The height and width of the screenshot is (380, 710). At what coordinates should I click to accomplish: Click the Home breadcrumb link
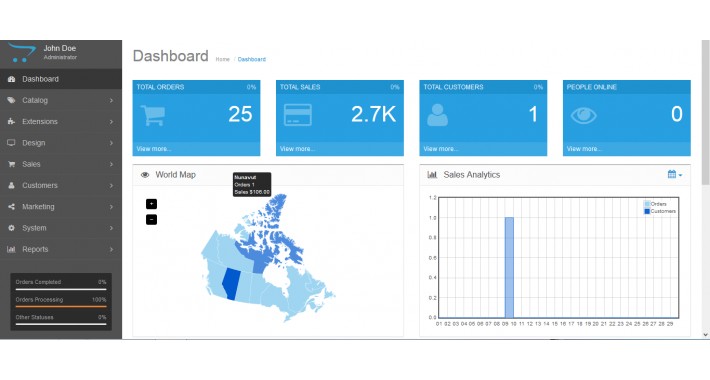222,59
